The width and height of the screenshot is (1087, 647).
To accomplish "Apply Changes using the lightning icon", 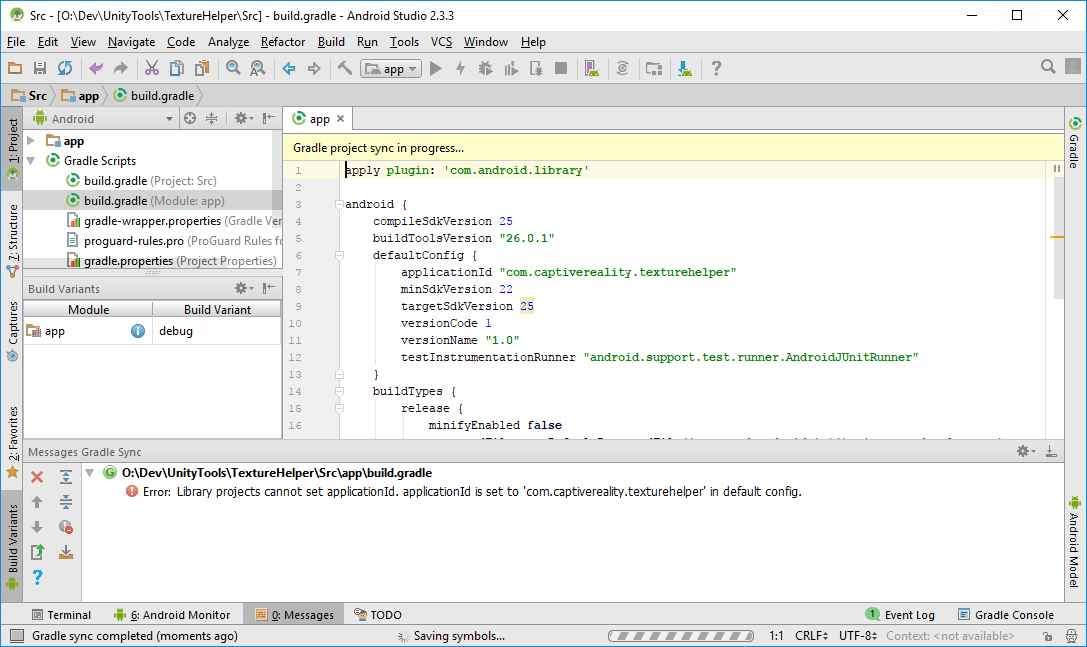I will pos(460,68).
